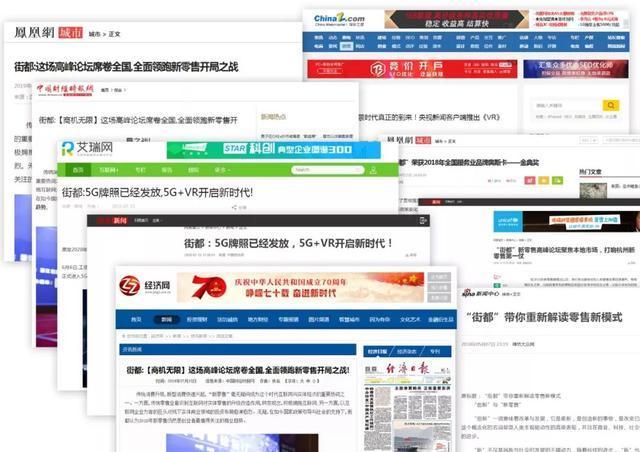Click the yellow search magnifier button
Screen dimensions: 640x452
(611, 105)
